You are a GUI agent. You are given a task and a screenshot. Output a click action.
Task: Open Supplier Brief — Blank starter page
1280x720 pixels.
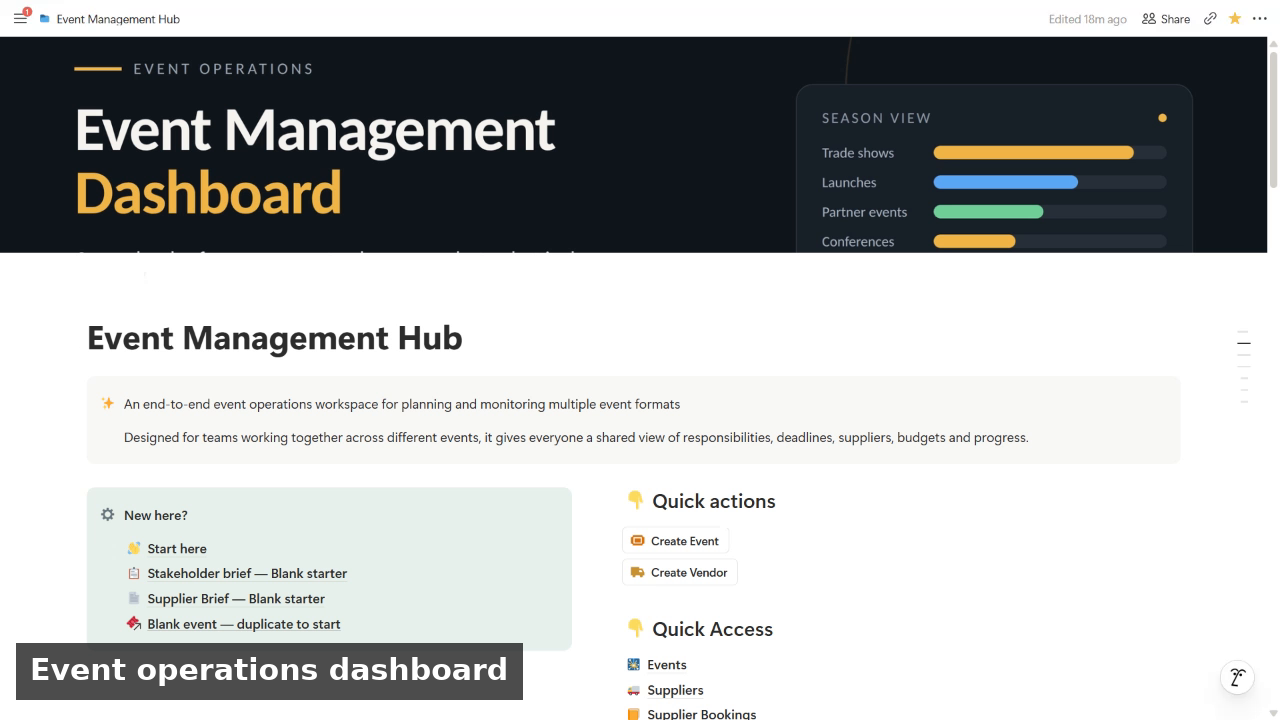[x=226, y=598]
